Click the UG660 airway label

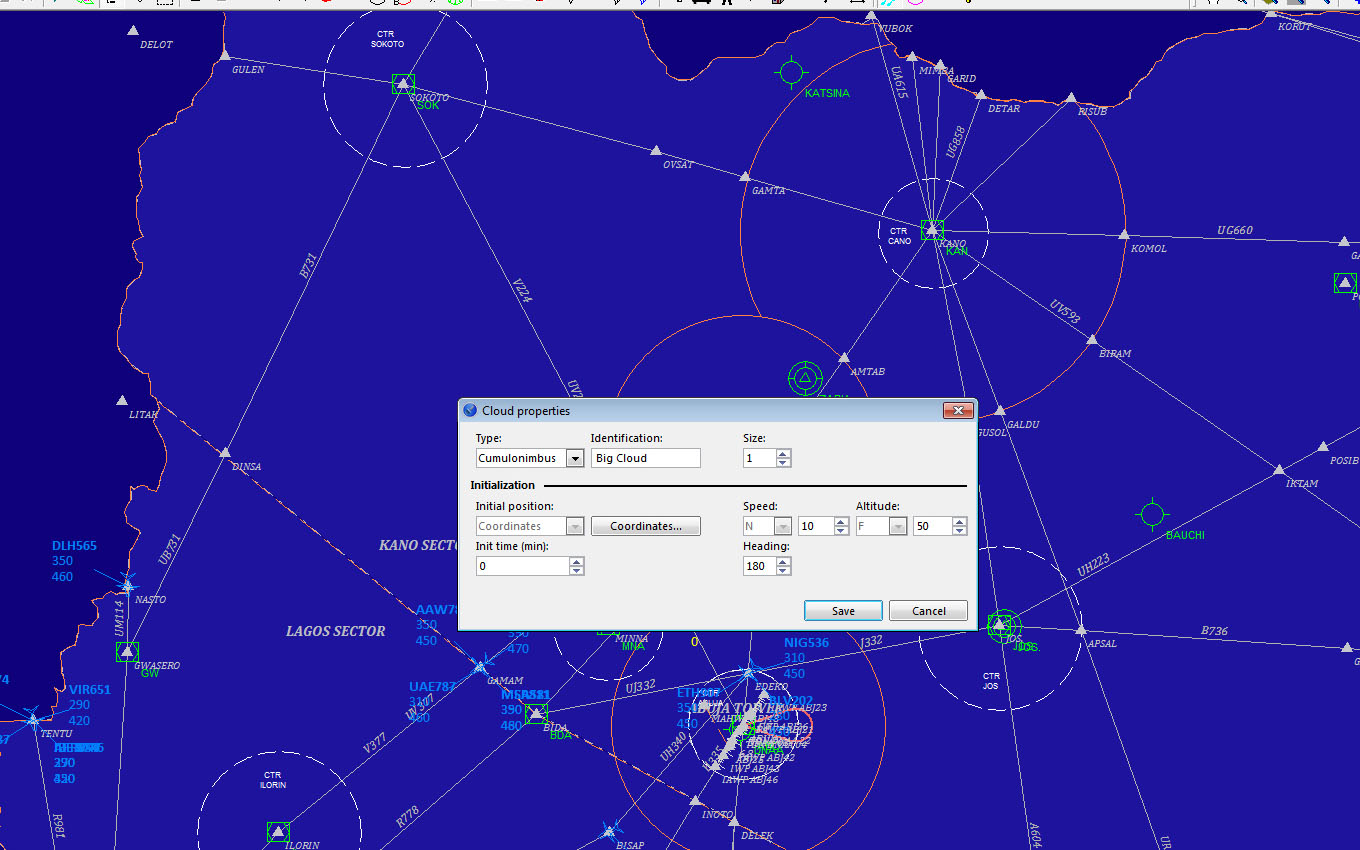coord(1234,231)
